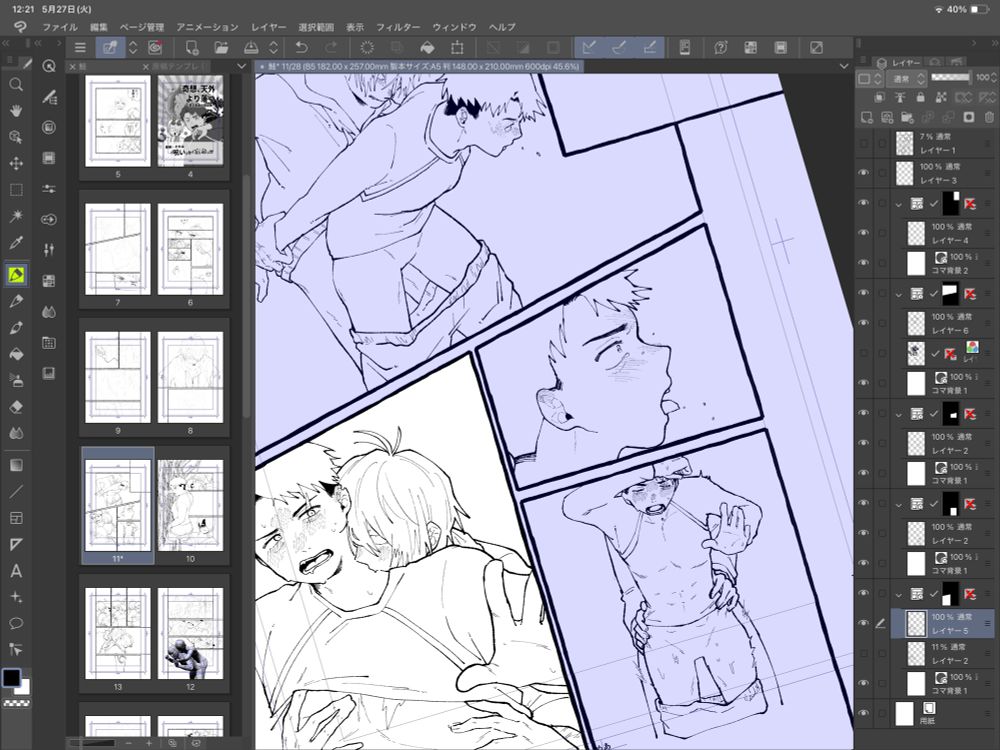Select the Eyedropper tool
Viewport: 1000px width, 750px height.
(x=16, y=243)
